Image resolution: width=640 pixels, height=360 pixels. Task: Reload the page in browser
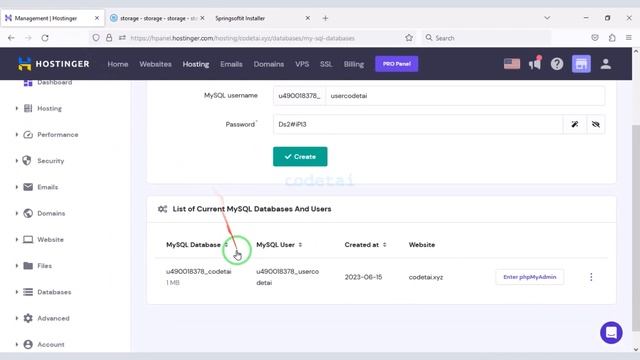coord(45,38)
